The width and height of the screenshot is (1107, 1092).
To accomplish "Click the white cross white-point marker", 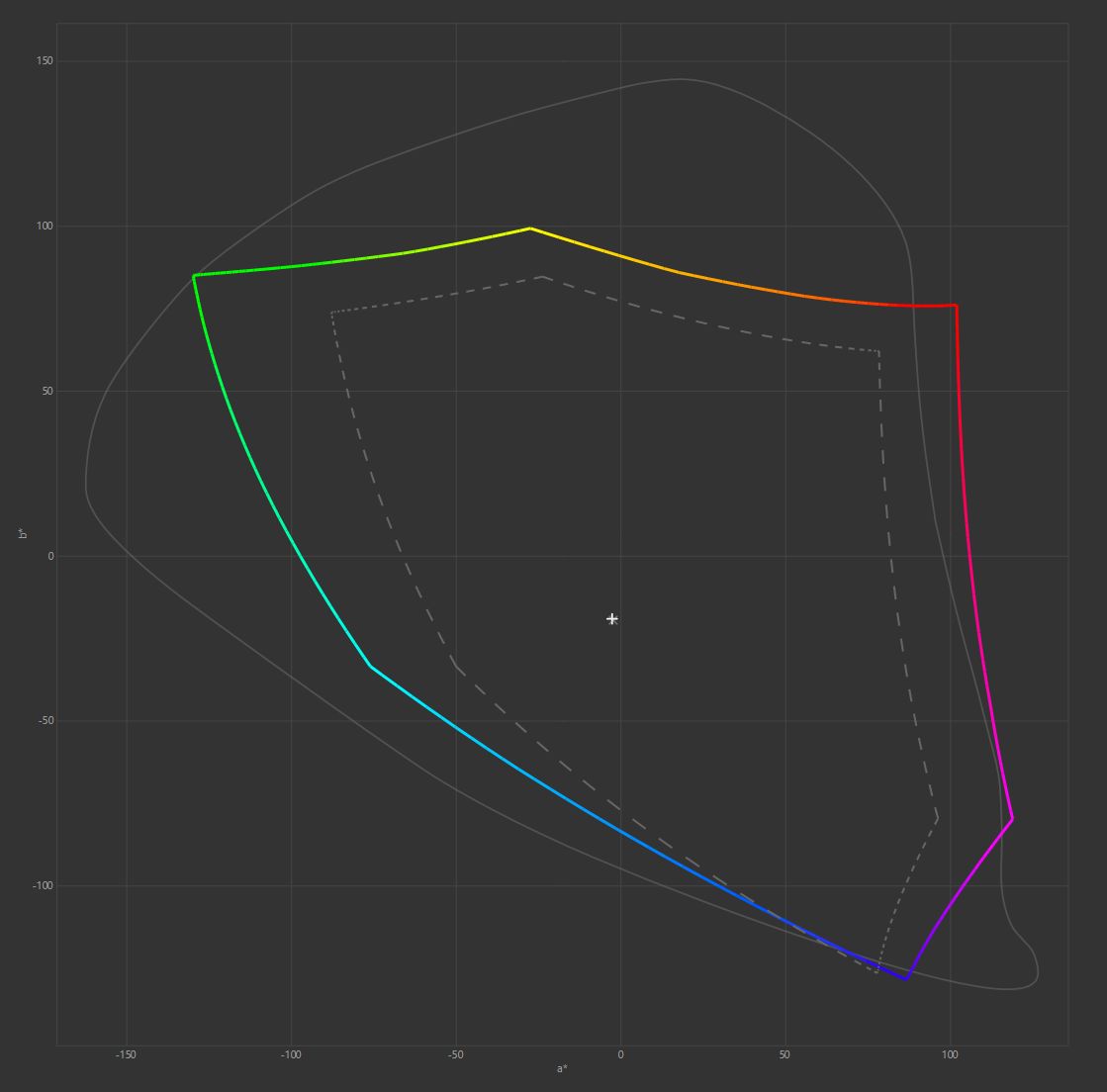I will 612,619.
